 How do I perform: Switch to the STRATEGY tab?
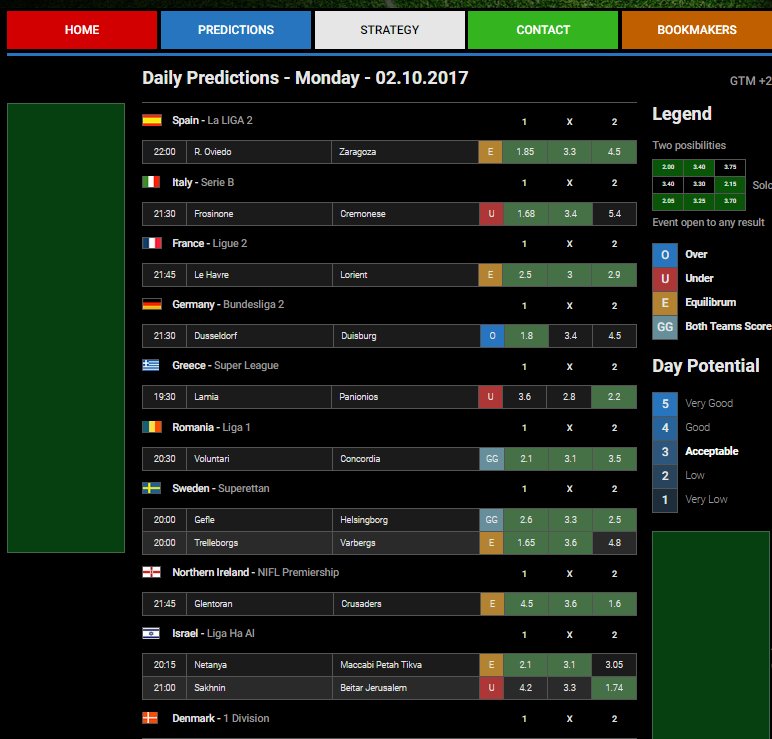[x=389, y=30]
